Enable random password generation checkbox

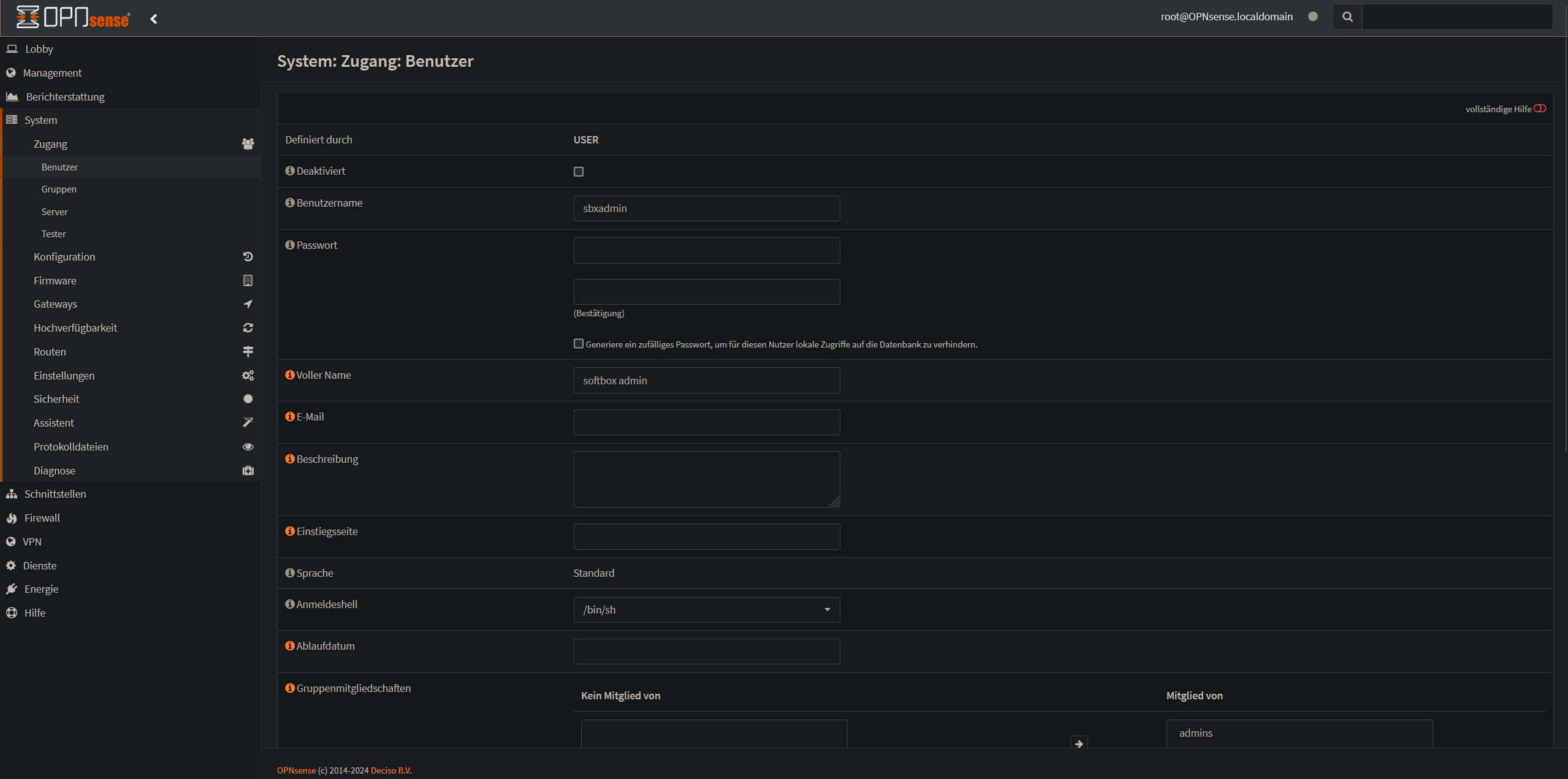[x=579, y=344]
